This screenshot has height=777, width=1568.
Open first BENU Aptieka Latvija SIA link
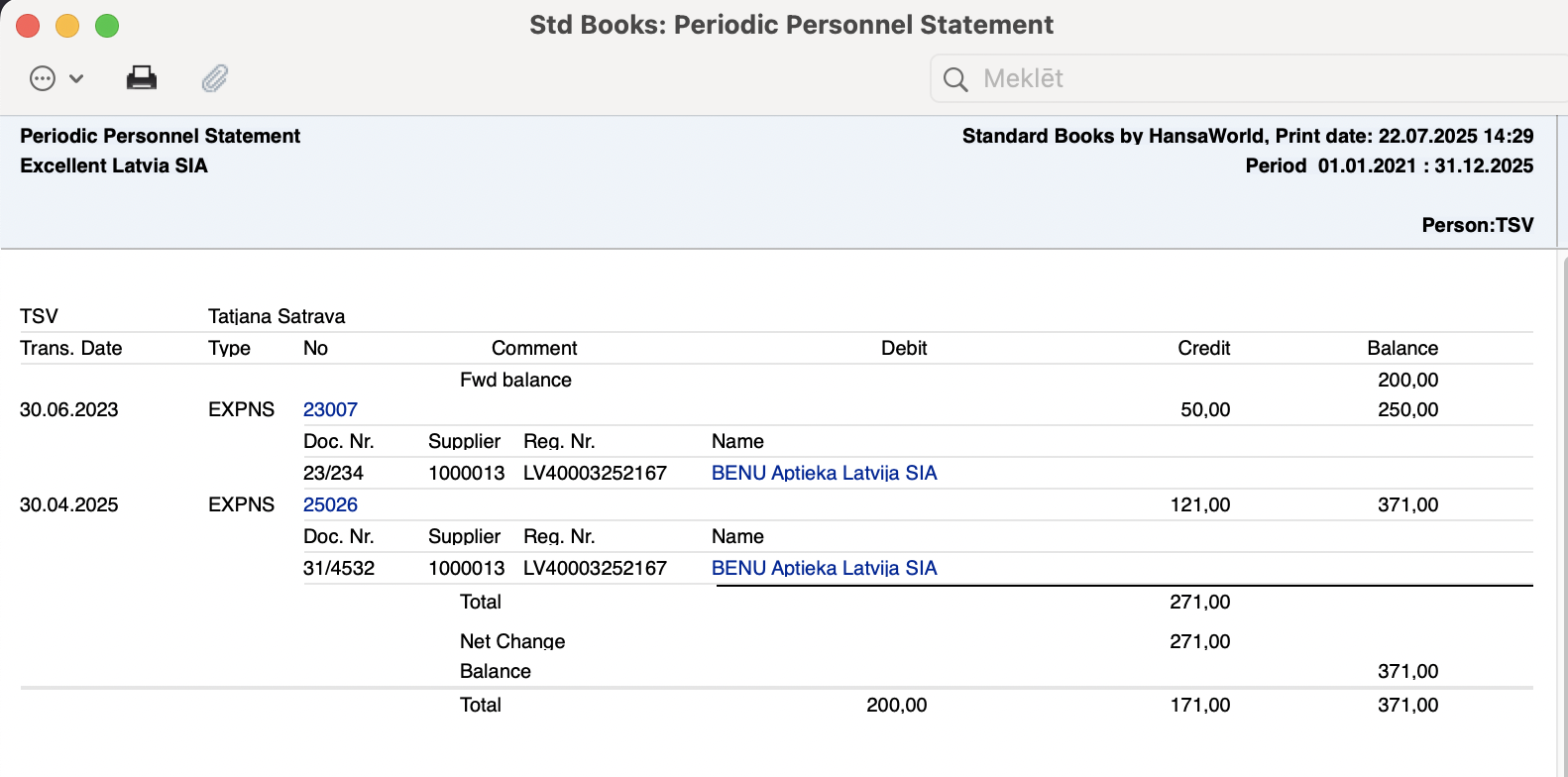point(825,473)
